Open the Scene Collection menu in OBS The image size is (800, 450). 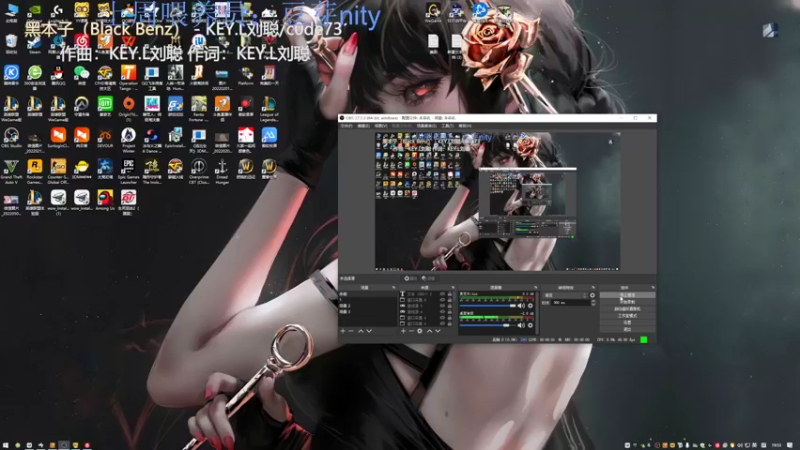click(x=427, y=126)
